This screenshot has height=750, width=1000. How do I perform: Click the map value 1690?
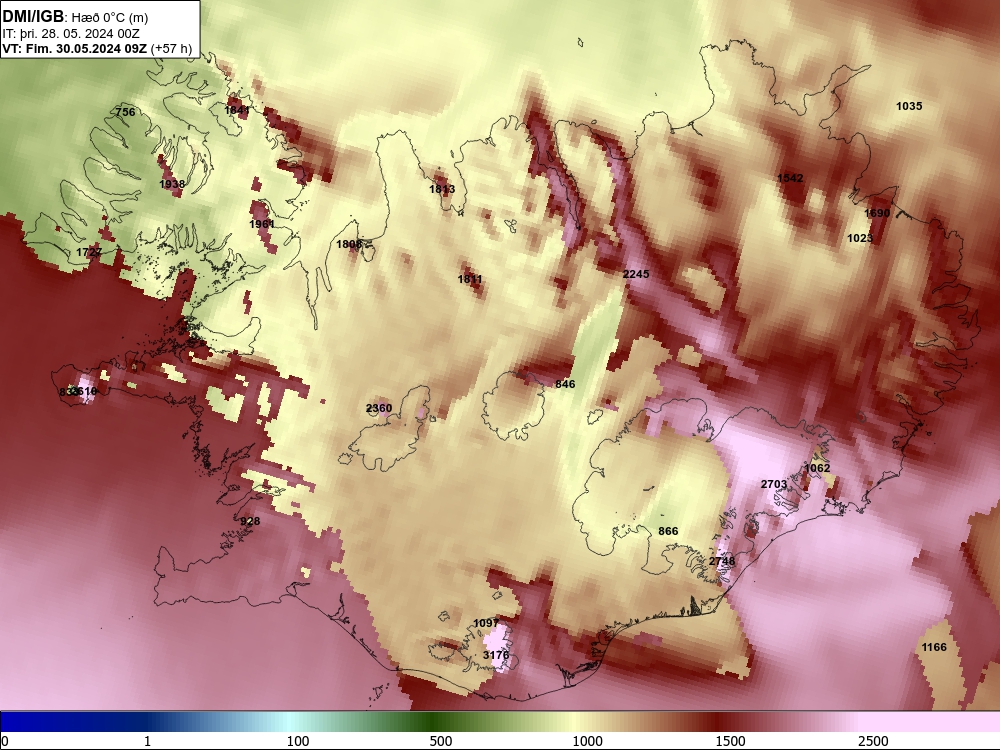[877, 213]
